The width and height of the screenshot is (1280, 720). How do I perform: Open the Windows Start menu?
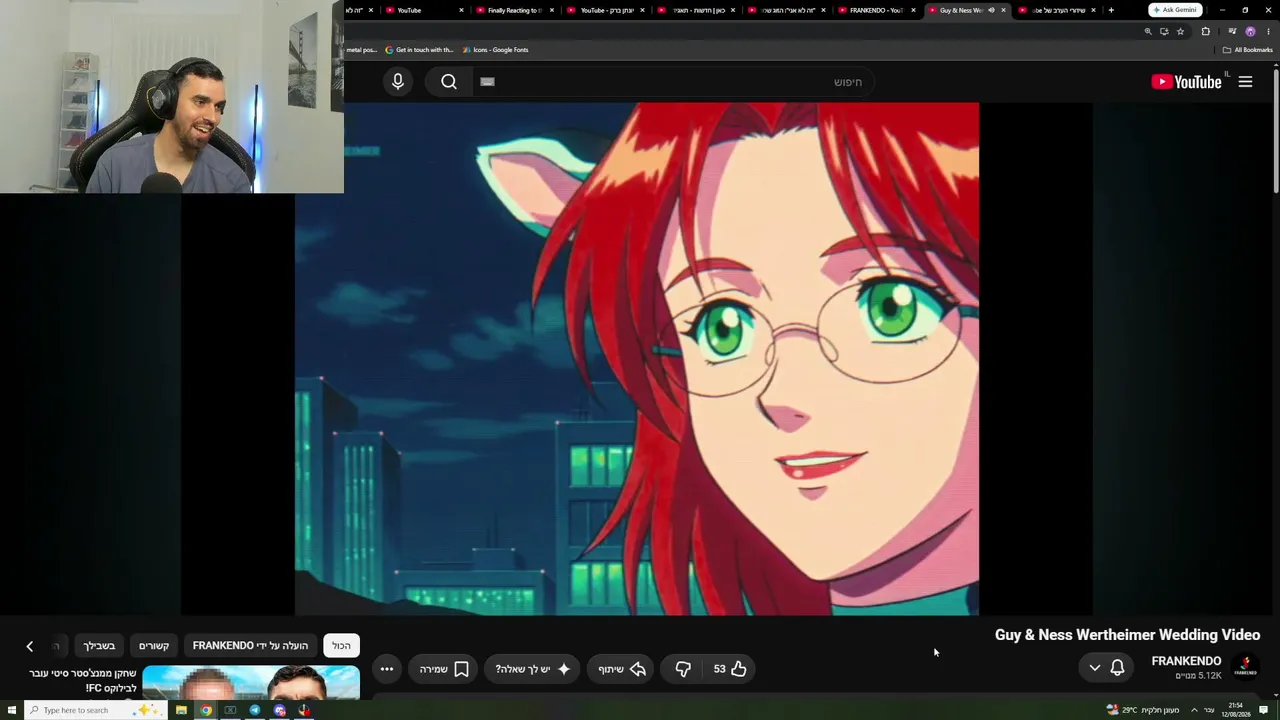point(11,710)
